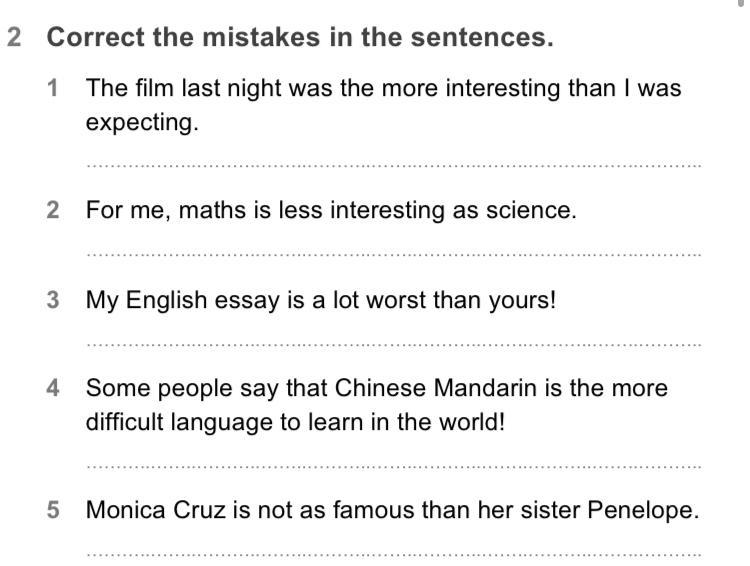Click the name 'Penelope' in sentence 5
Viewport: 750px width, 566px height.
[x=643, y=510]
